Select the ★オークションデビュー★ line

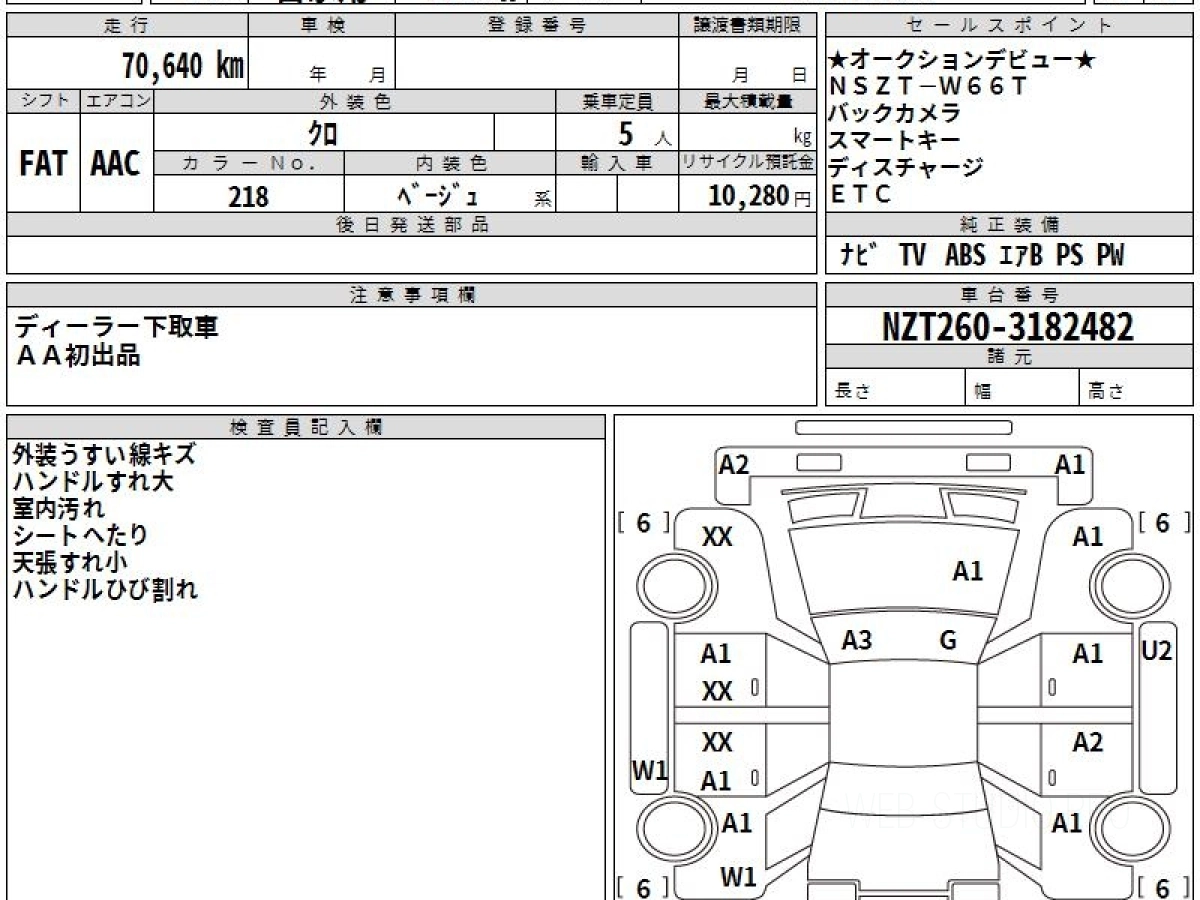coord(963,62)
